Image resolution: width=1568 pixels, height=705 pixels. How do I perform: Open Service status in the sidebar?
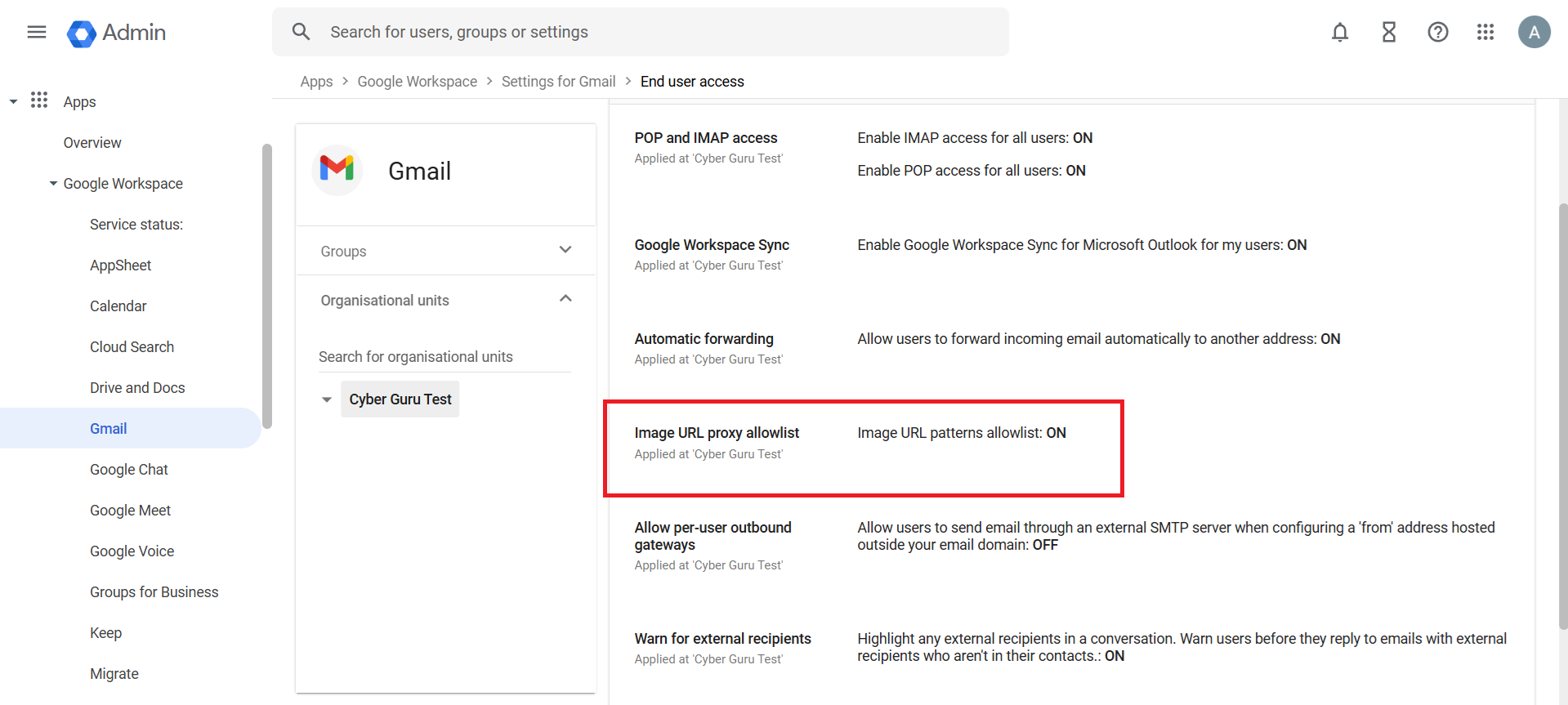(136, 225)
